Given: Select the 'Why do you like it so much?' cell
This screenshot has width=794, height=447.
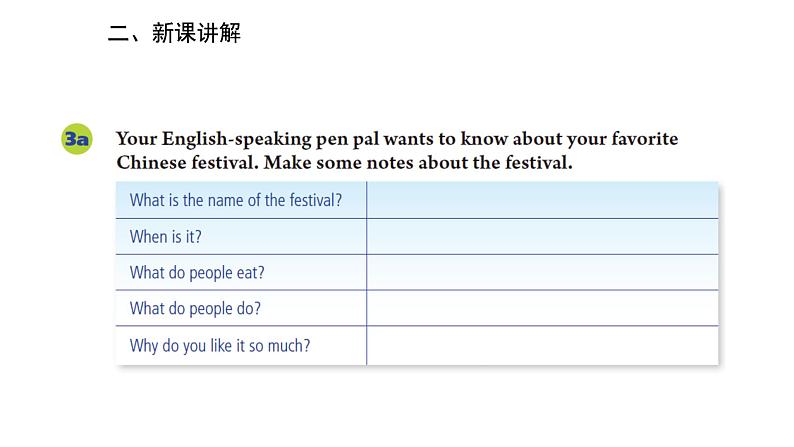Looking at the screenshot, I should coord(241,346).
